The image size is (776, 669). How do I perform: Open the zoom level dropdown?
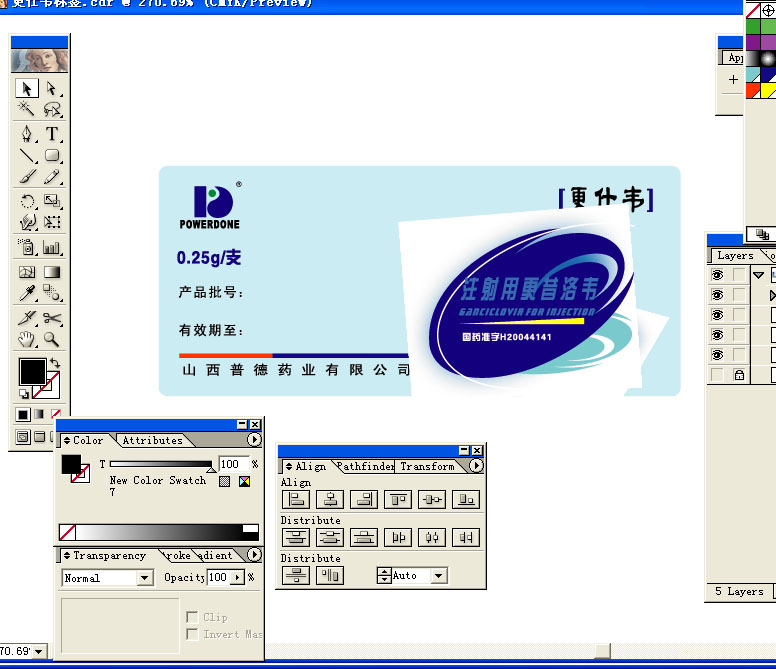(x=39, y=652)
